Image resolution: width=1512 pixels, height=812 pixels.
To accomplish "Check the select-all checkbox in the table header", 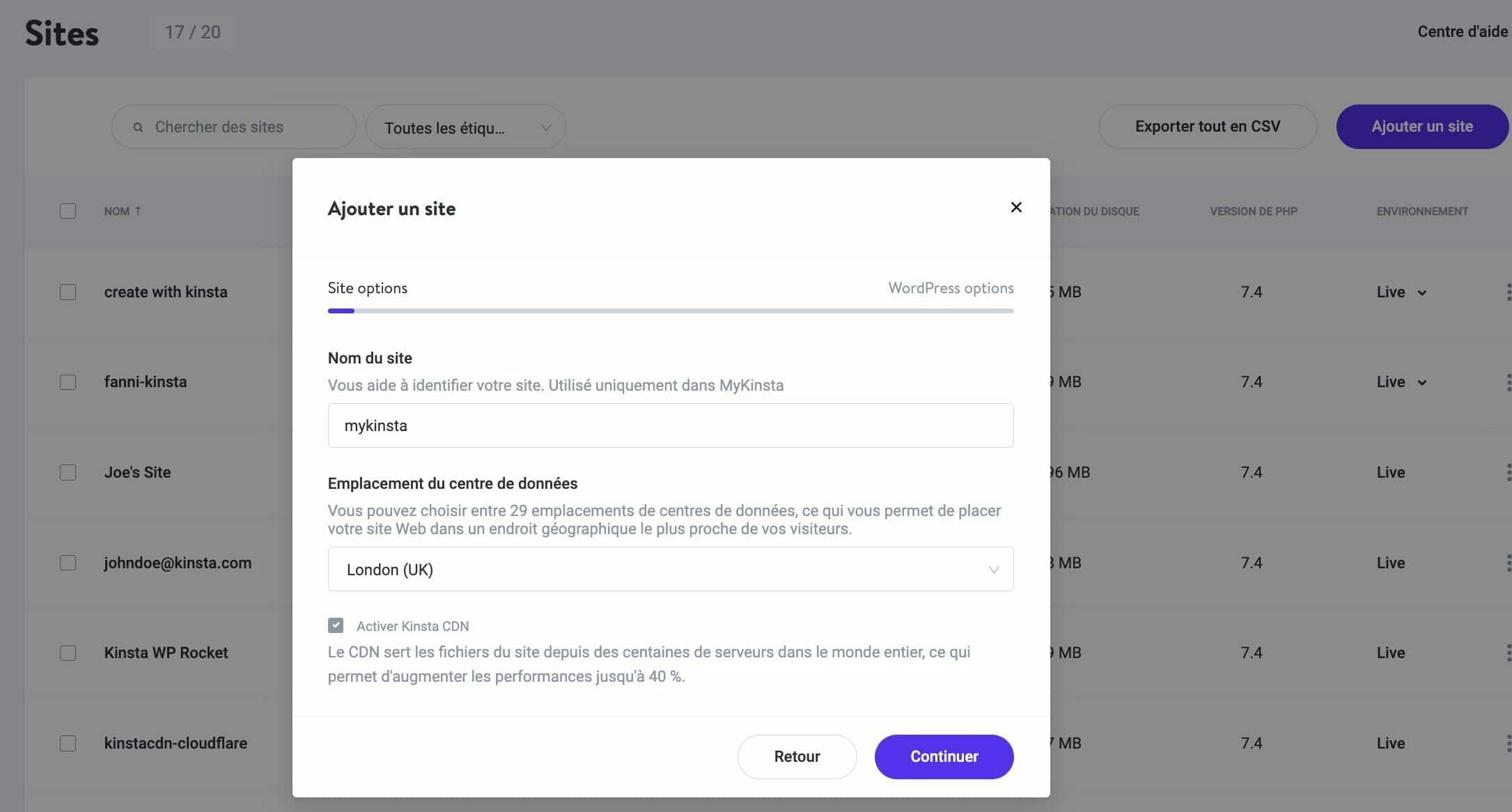I will click(x=68, y=210).
